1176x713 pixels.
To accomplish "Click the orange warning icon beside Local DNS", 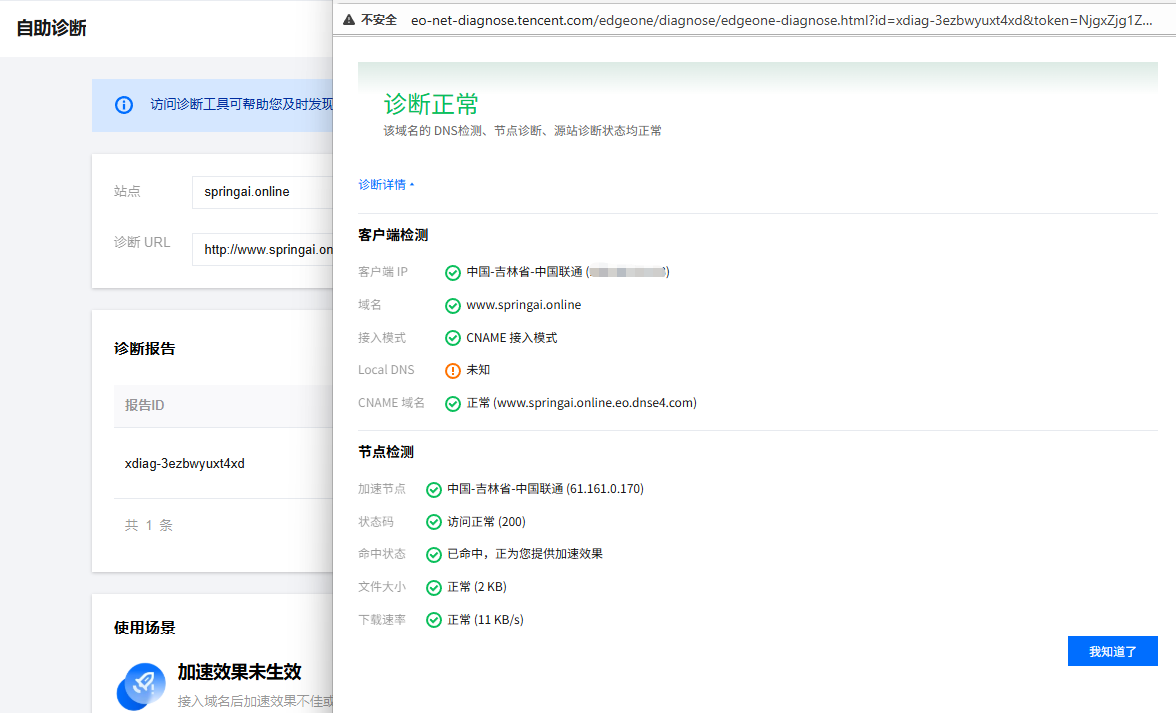I will point(453,370).
